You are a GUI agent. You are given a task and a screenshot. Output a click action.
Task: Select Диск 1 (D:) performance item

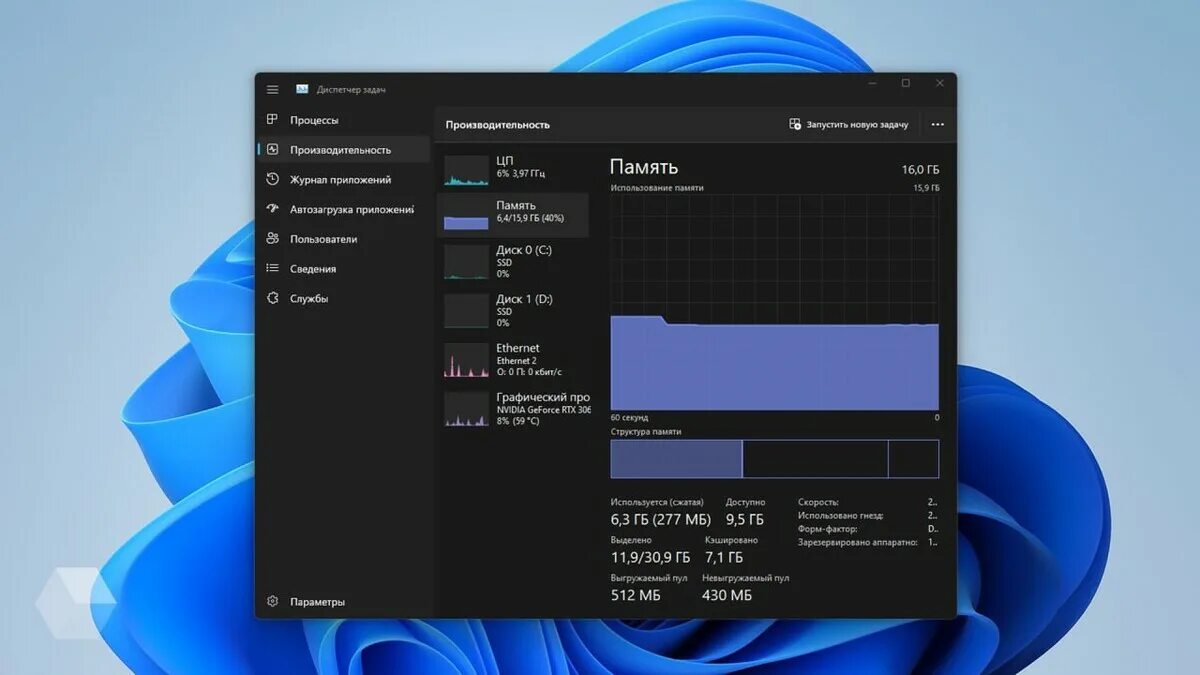point(513,311)
